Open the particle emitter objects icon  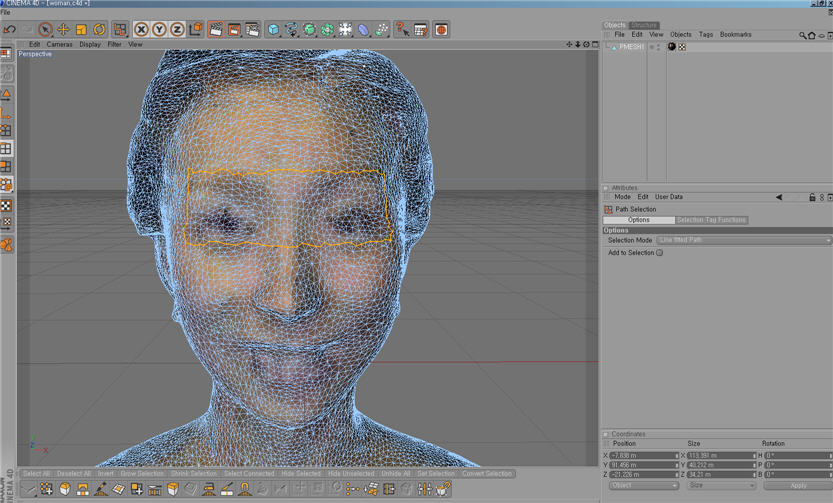381,30
